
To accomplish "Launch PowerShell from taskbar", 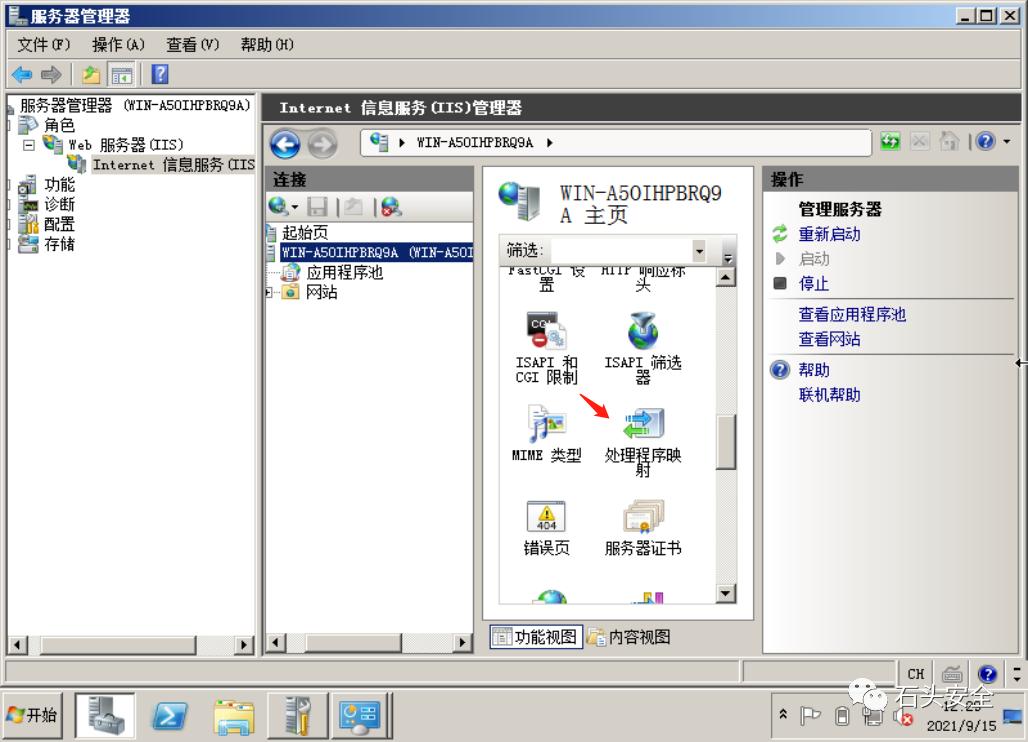I will click(x=170, y=715).
